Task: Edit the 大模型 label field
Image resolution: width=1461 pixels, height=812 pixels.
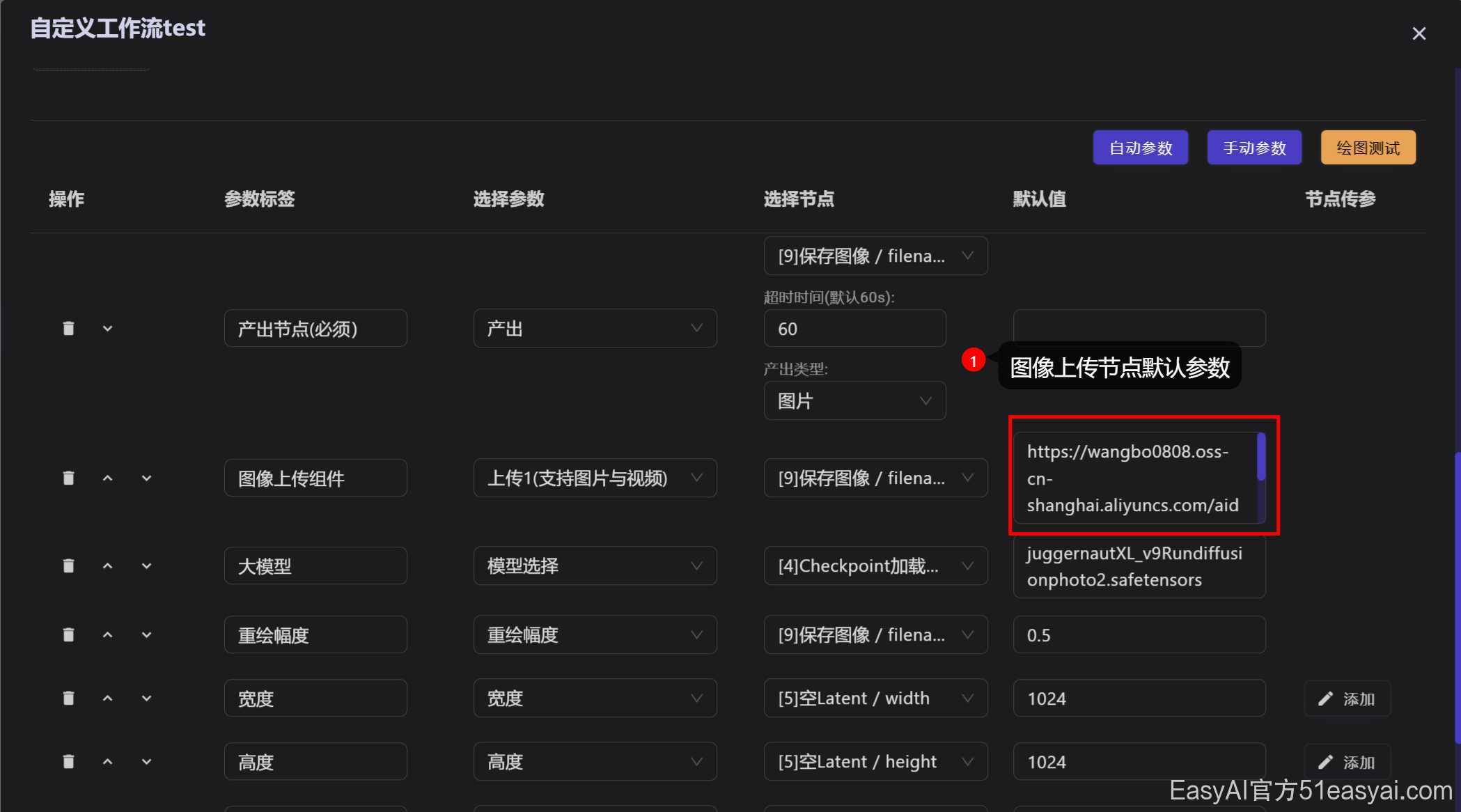Action: tap(315, 565)
